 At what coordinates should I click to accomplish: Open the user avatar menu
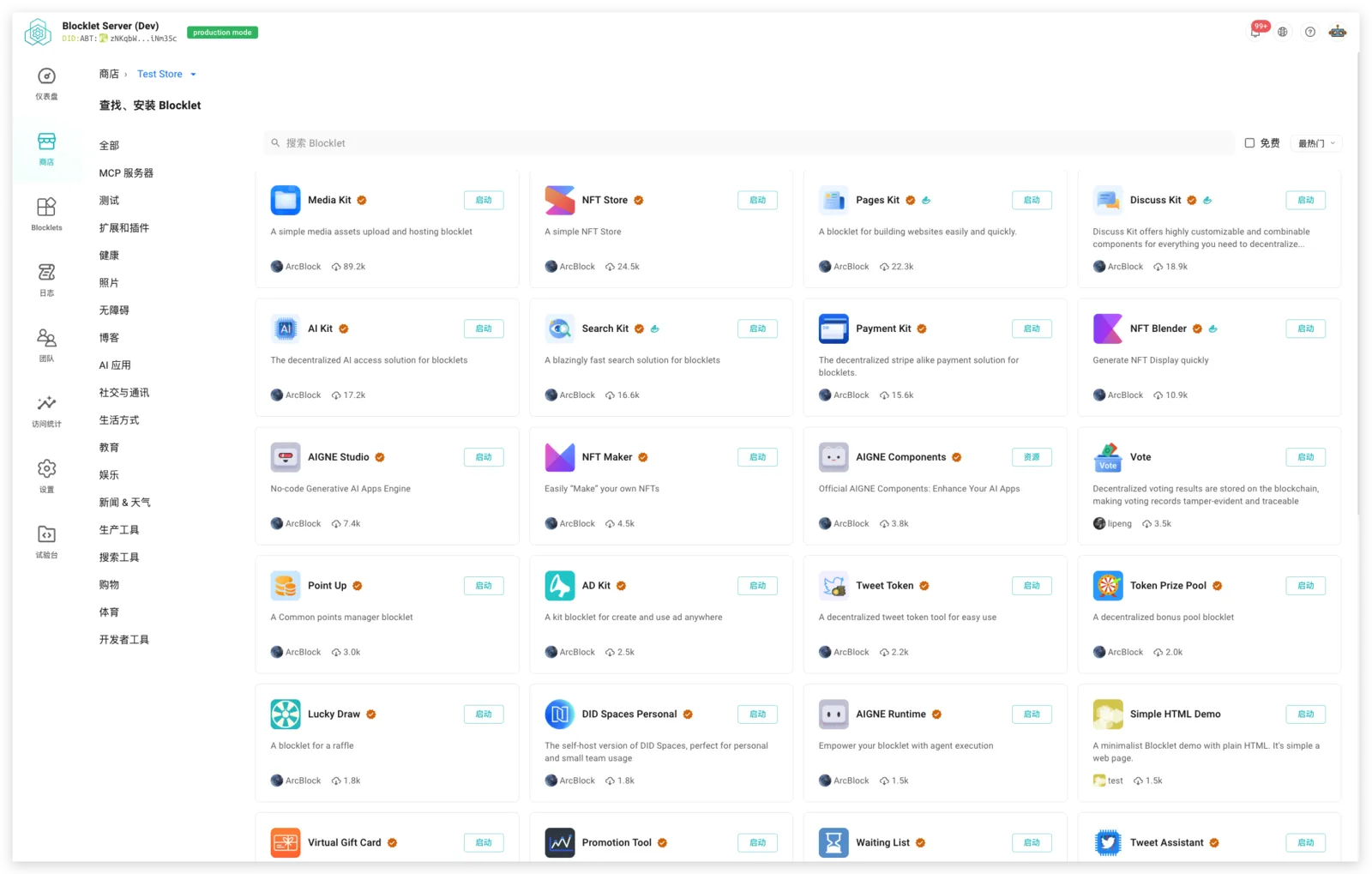pyautogui.click(x=1338, y=32)
